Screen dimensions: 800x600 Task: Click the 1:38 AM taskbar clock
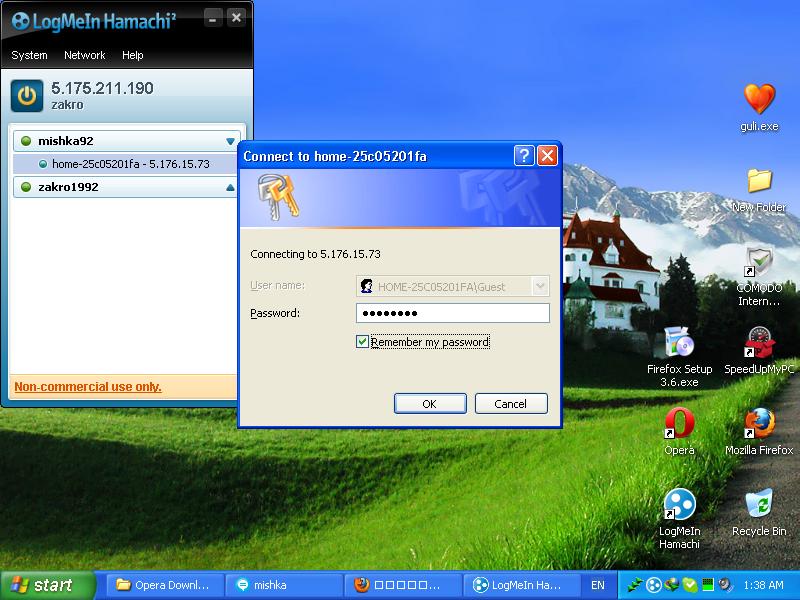(x=763, y=585)
